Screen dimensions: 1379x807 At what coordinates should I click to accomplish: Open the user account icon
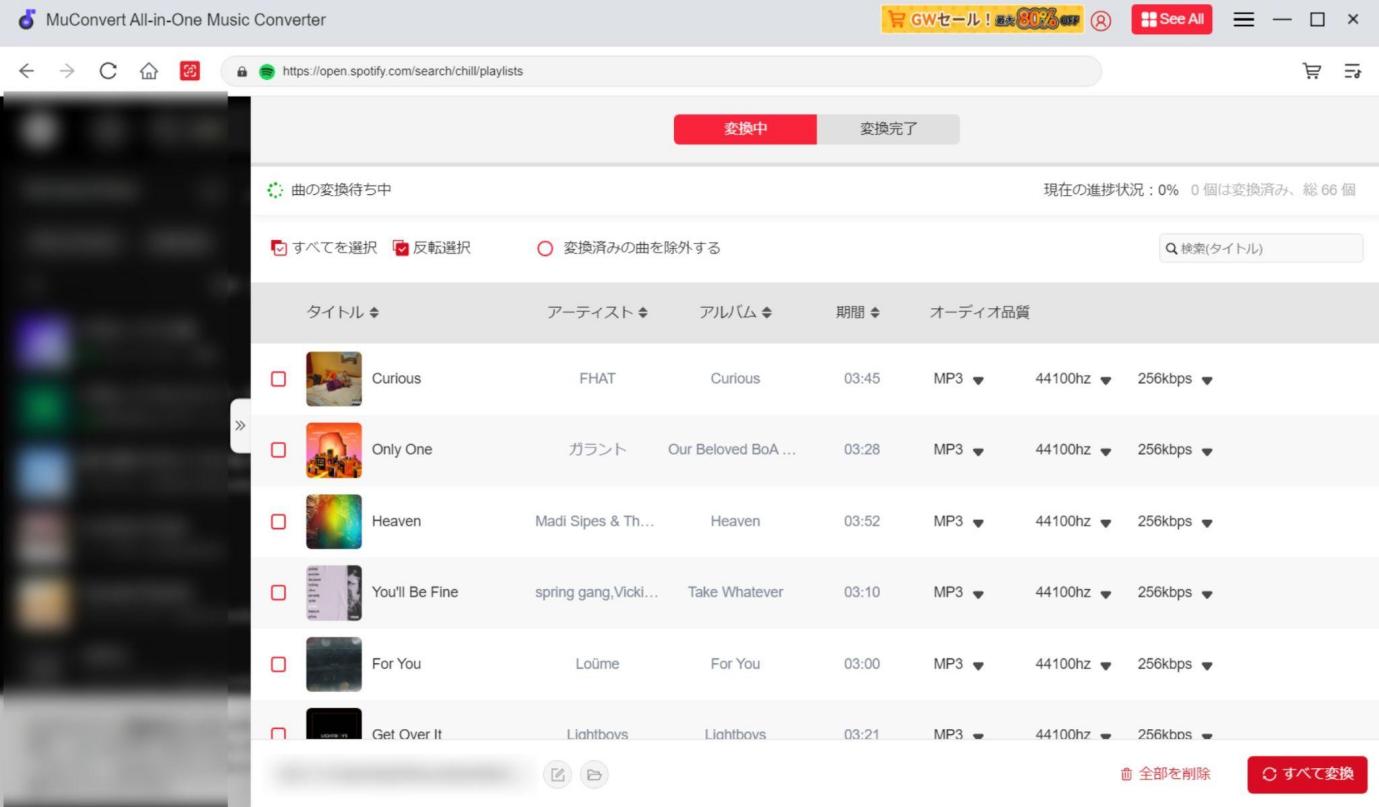1101,20
